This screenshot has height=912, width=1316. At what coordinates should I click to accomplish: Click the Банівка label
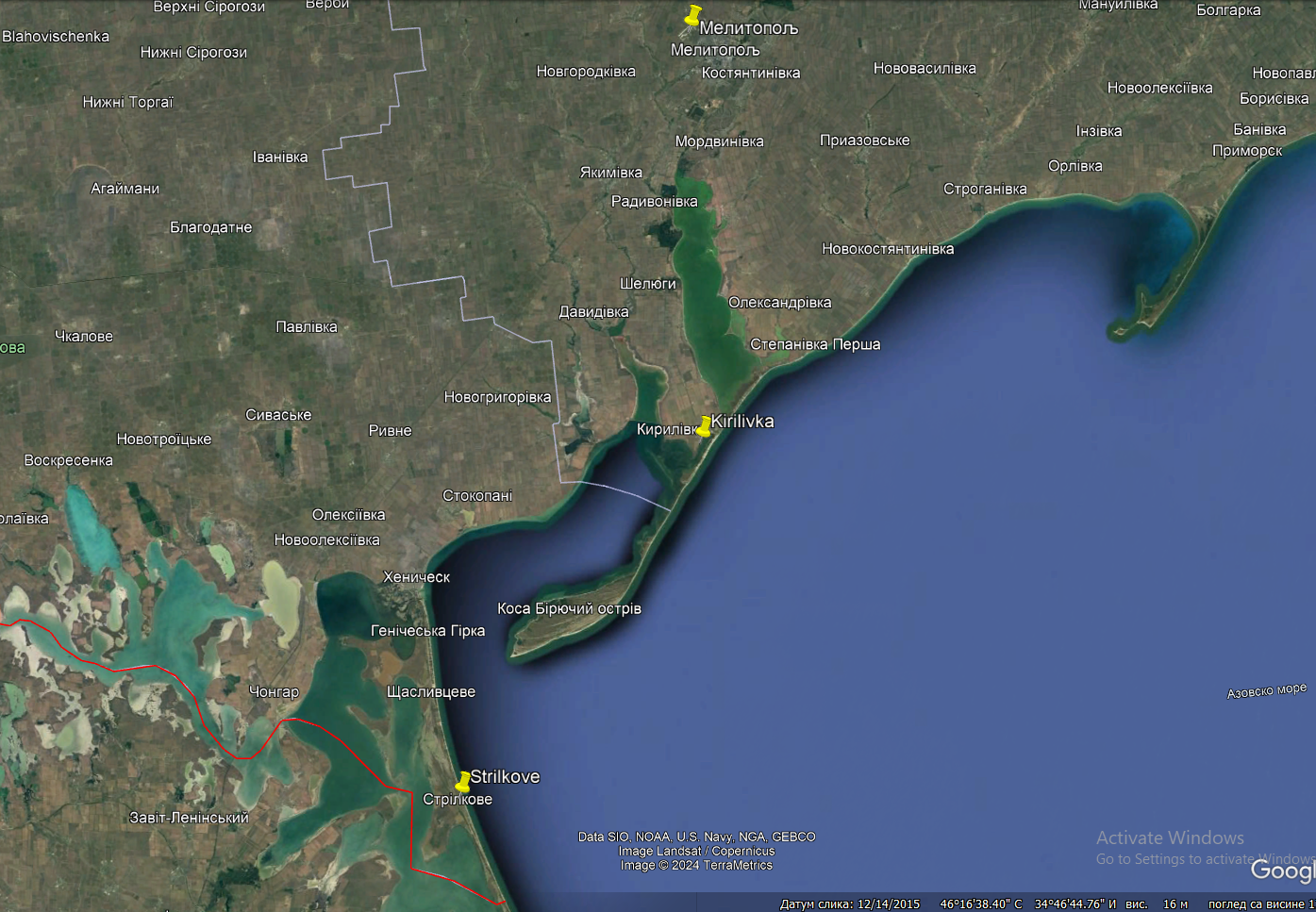tap(1259, 129)
